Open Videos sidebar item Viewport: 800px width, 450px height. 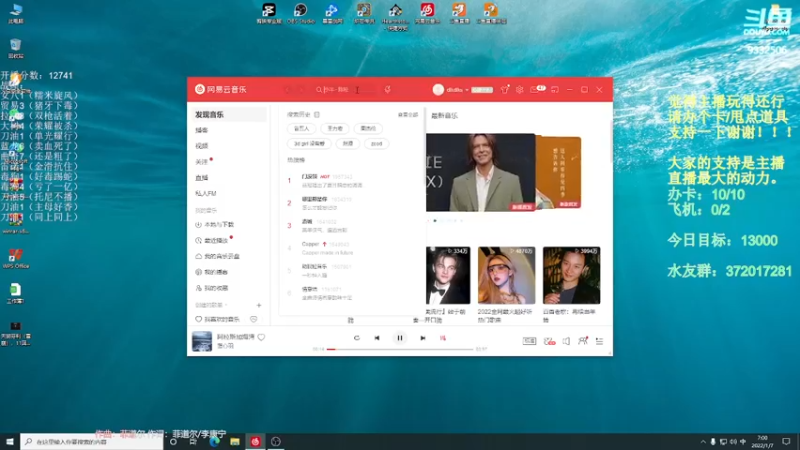point(228,146)
